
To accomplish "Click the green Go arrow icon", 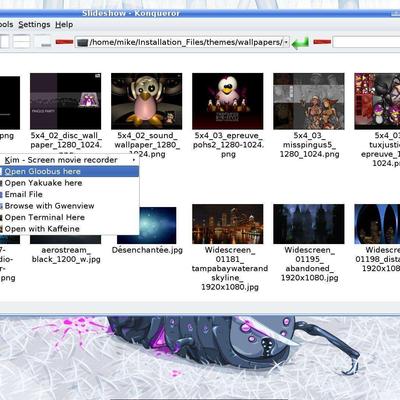I will pyautogui.click(x=300, y=43).
